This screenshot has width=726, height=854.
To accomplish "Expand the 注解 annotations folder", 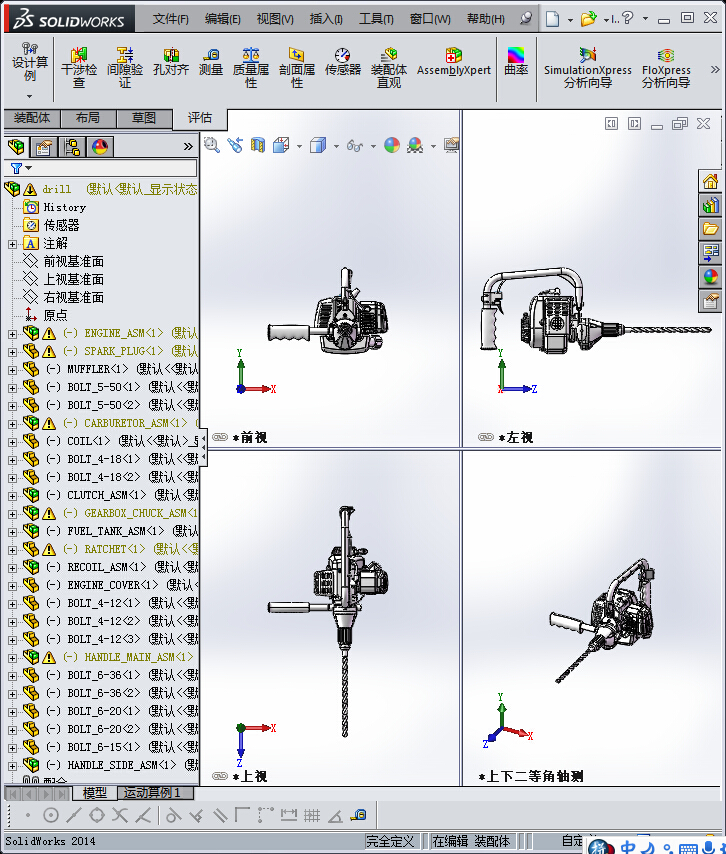I will (x=12, y=244).
